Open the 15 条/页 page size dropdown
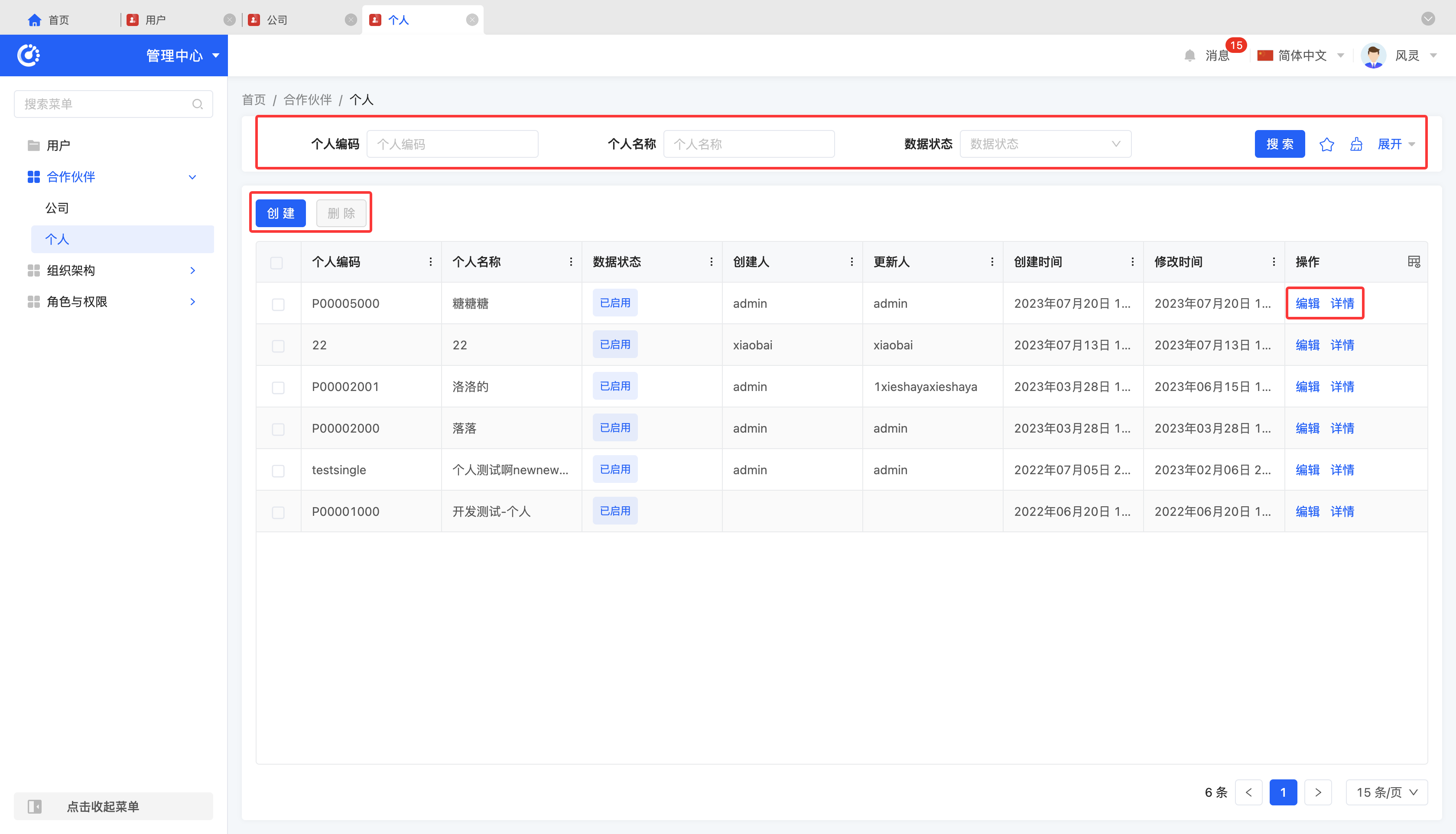 pyautogui.click(x=1386, y=793)
